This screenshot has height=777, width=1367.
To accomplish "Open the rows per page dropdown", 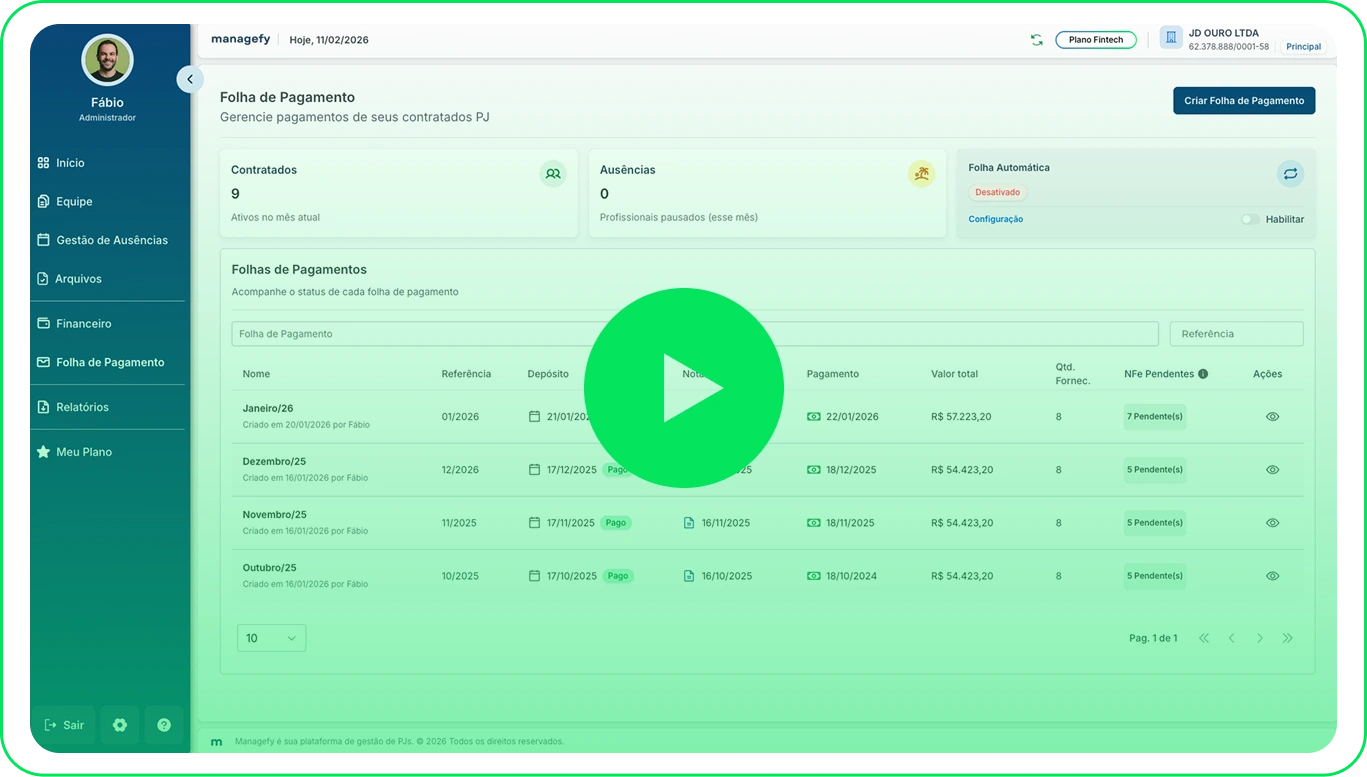I will tap(271, 638).
